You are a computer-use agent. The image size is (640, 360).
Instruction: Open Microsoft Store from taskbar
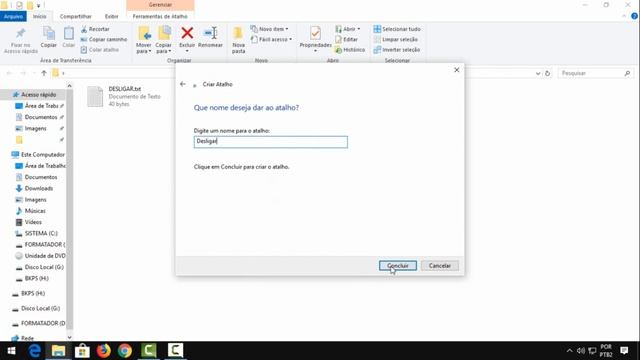coord(82,351)
